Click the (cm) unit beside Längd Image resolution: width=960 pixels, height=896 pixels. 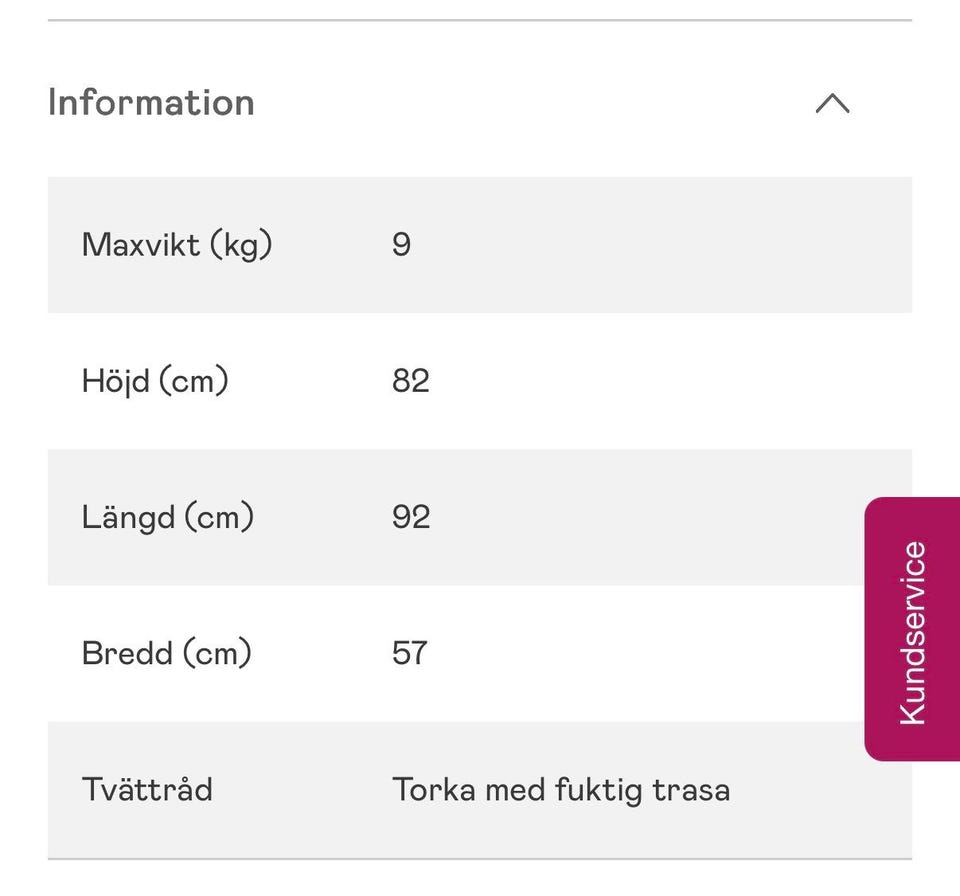219,517
